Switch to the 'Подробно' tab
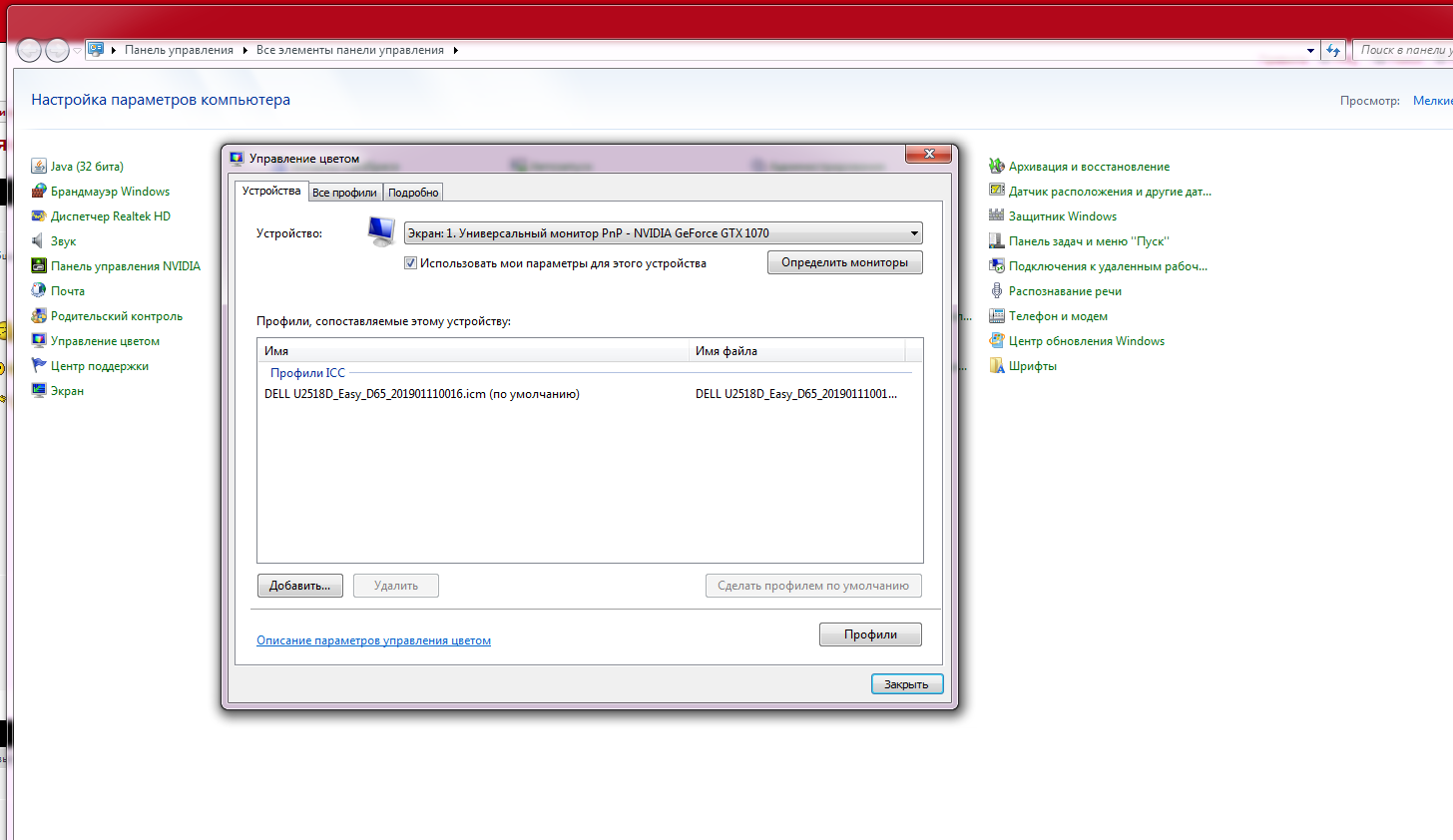 pyautogui.click(x=413, y=193)
